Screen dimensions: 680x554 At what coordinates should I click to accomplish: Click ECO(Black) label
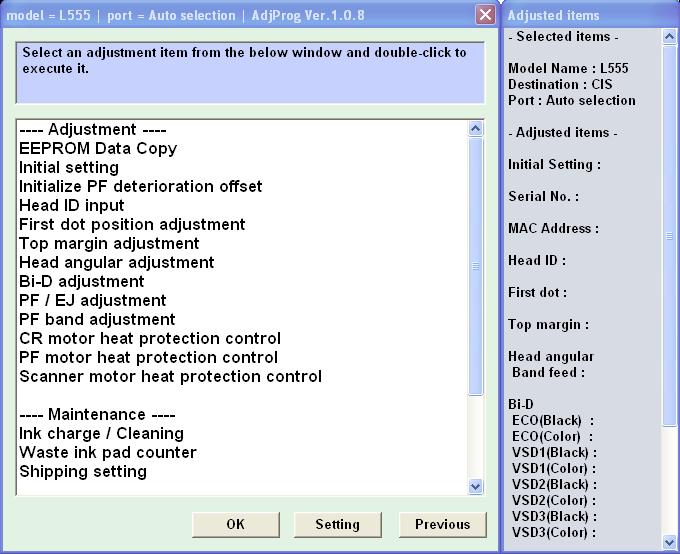[553, 420]
